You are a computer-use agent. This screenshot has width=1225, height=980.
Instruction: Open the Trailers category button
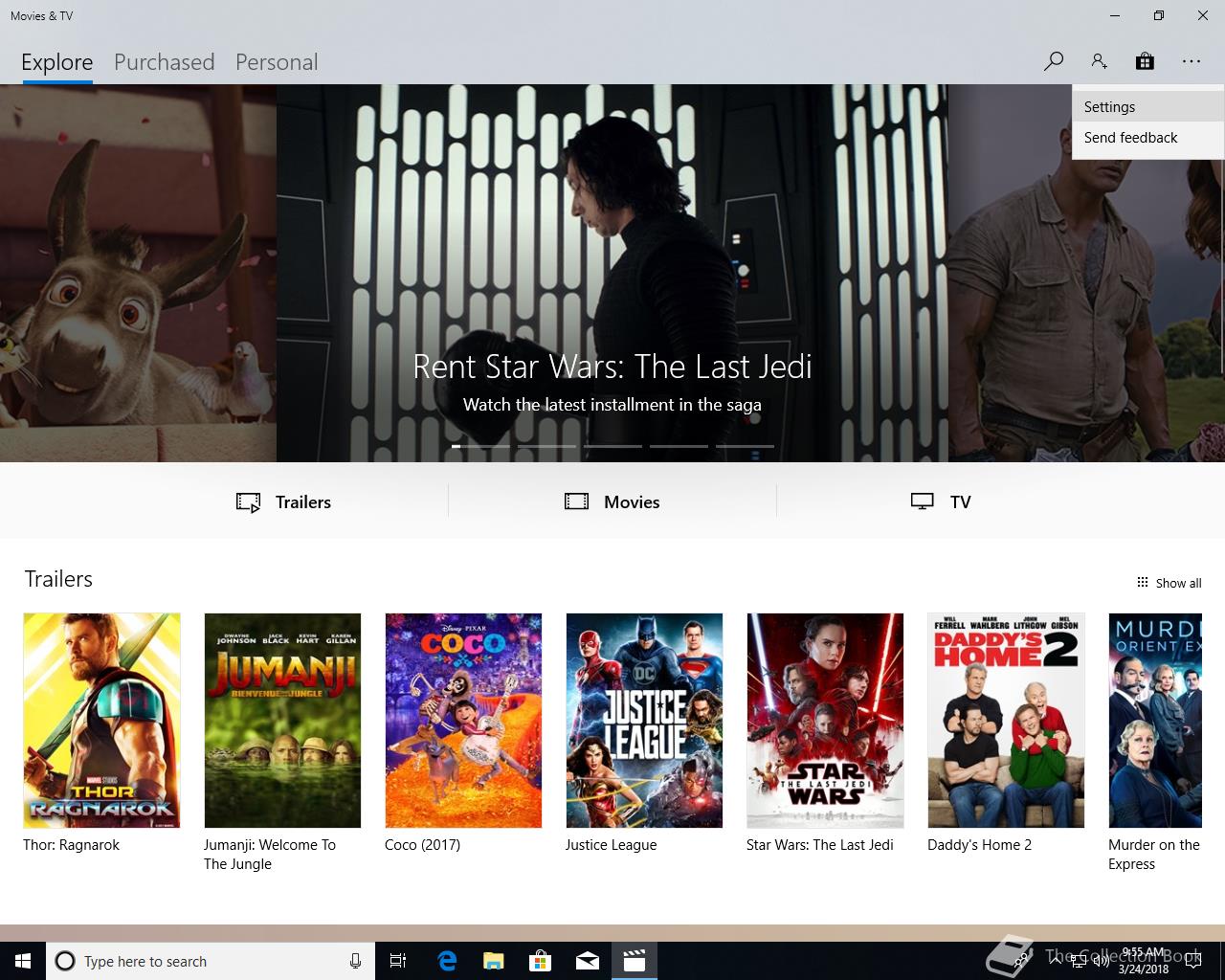pyautogui.click(x=284, y=502)
